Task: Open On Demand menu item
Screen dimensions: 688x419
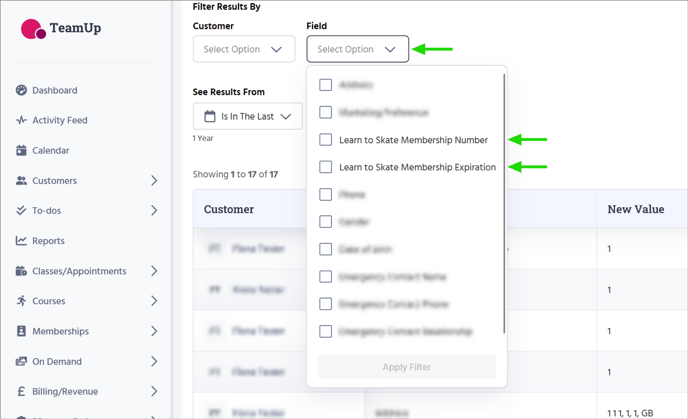Action: tap(57, 361)
